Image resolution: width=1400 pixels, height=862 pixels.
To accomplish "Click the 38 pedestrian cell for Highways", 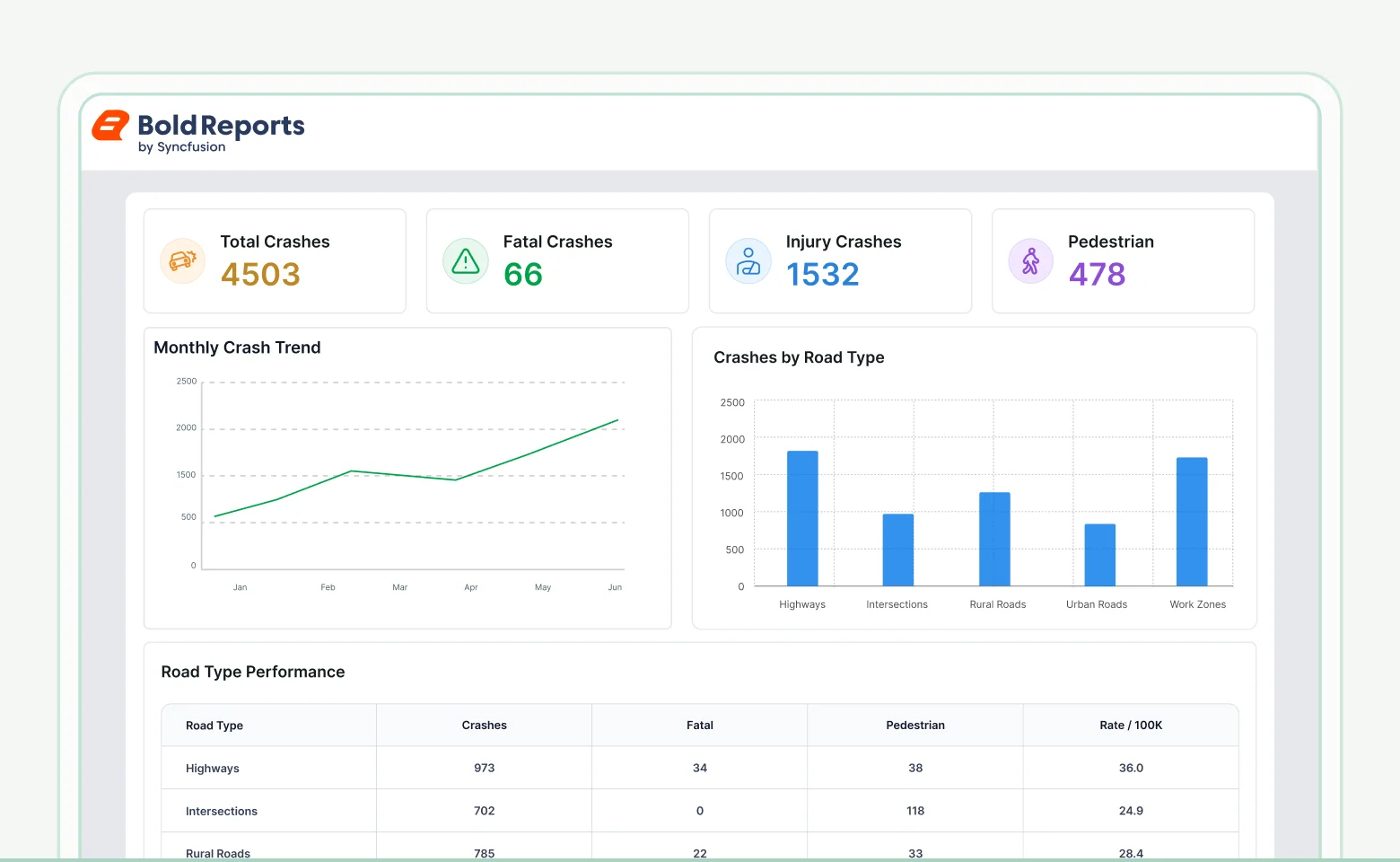I will (915, 768).
